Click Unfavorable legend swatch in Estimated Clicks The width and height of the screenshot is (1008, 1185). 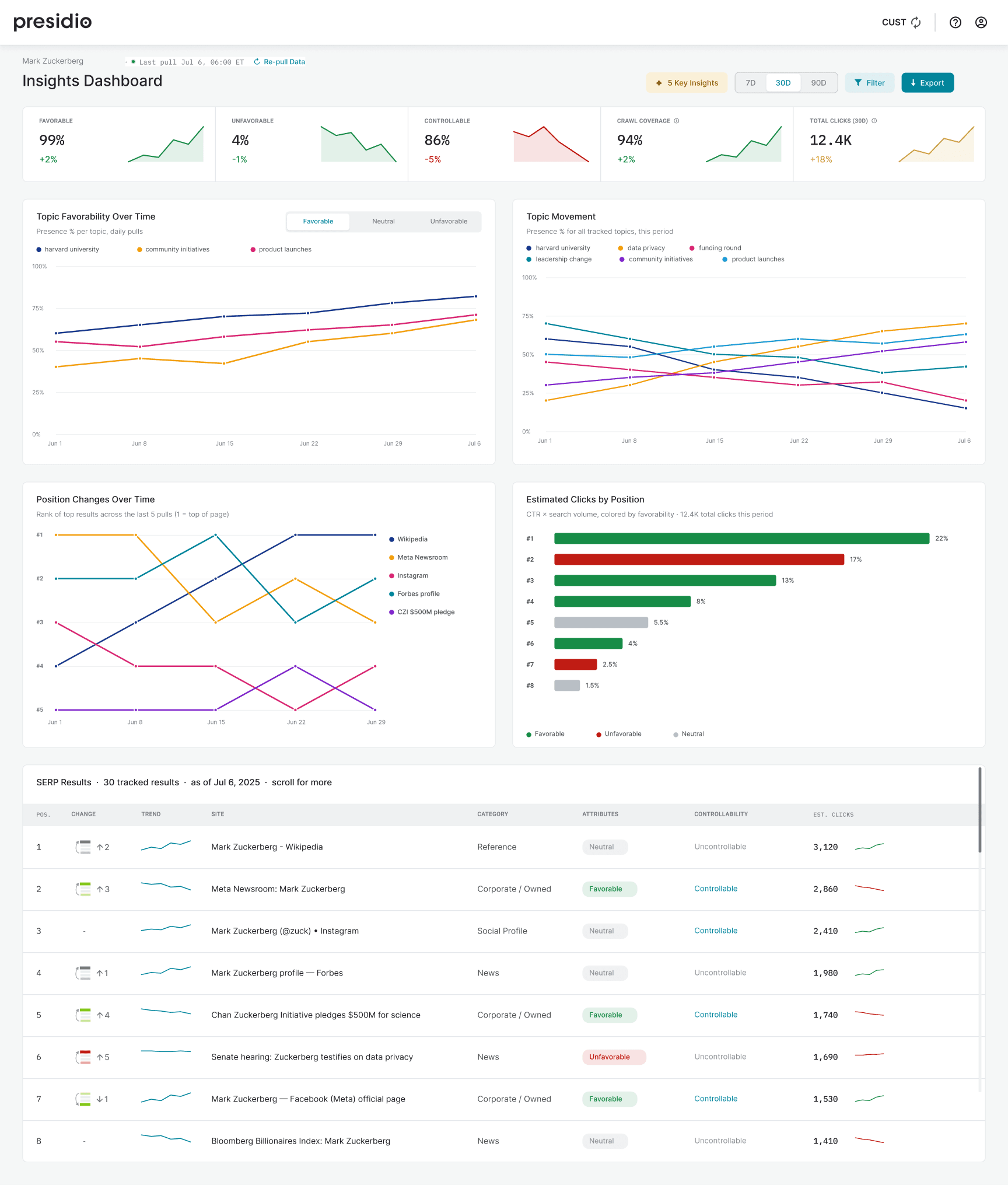click(598, 735)
